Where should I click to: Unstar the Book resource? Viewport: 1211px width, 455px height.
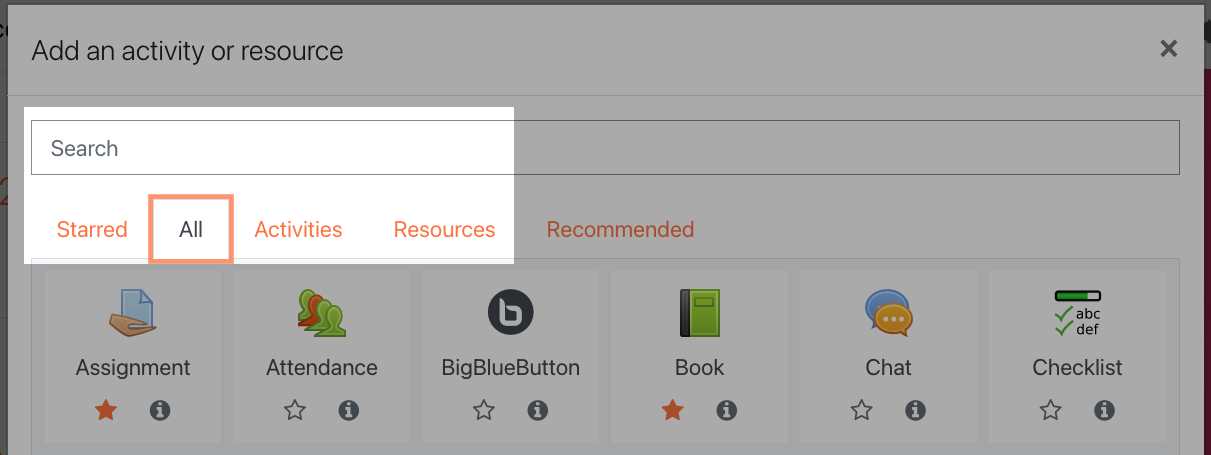point(673,410)
